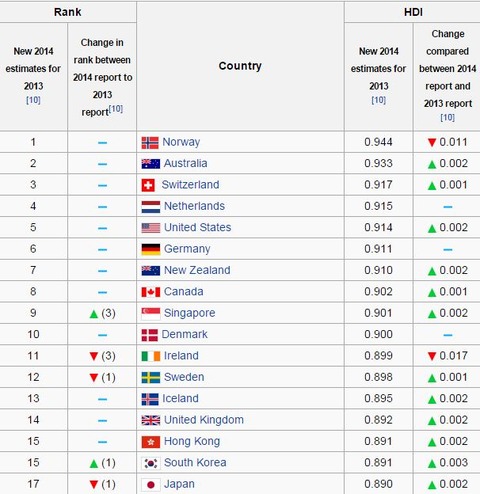Select rank number 17 for Japan
Image resolution: width=480 pixels, height=494 pixels.
[33, 484]
